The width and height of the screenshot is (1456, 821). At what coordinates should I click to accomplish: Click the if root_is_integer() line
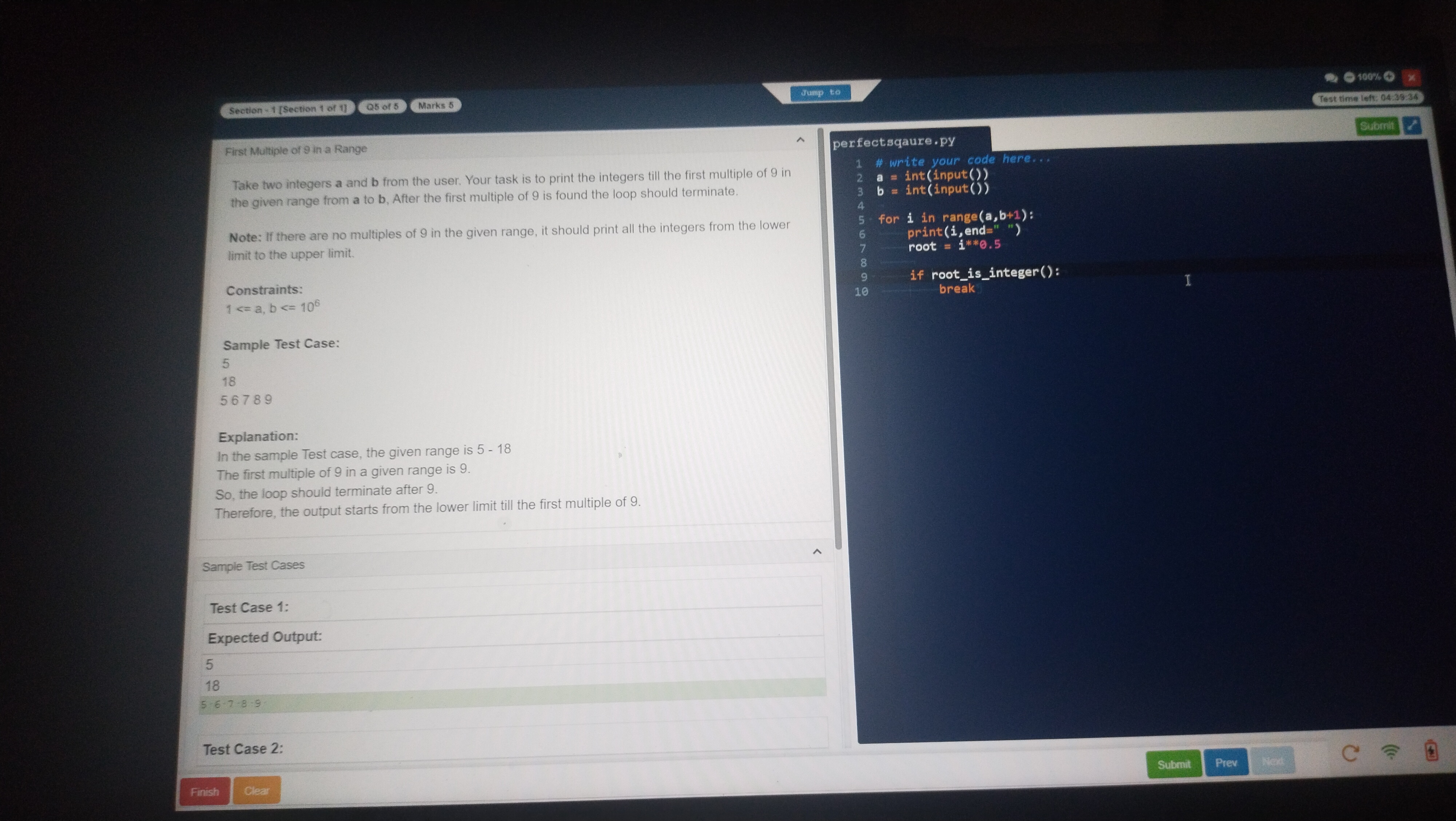[x=985, y=273]
